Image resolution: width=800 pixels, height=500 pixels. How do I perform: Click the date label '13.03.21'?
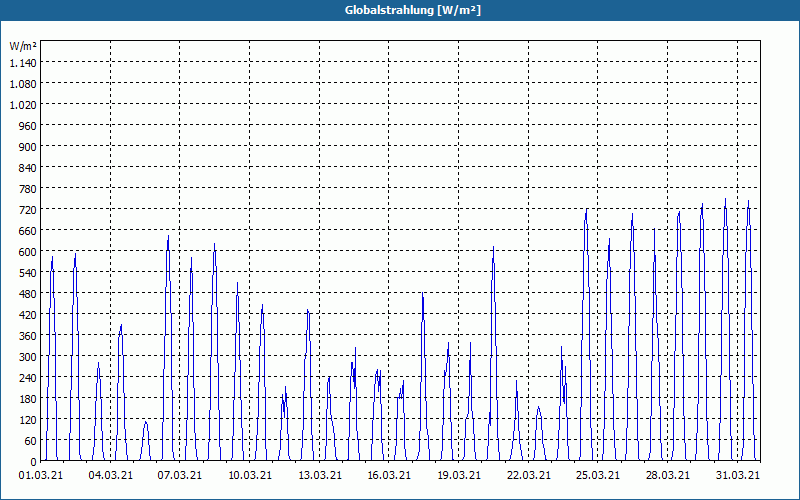click(319, 475)
